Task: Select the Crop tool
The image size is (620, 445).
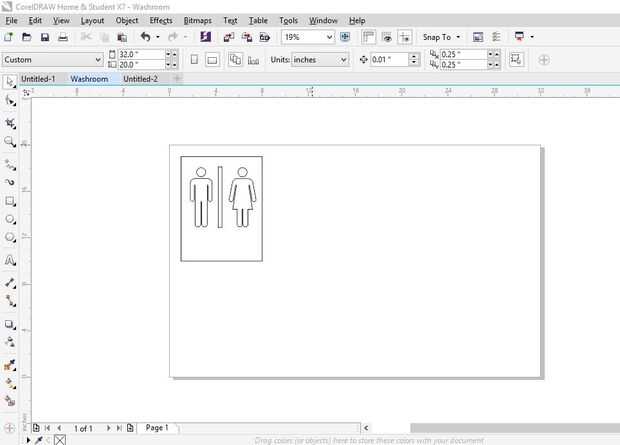Action: [10, 123]
